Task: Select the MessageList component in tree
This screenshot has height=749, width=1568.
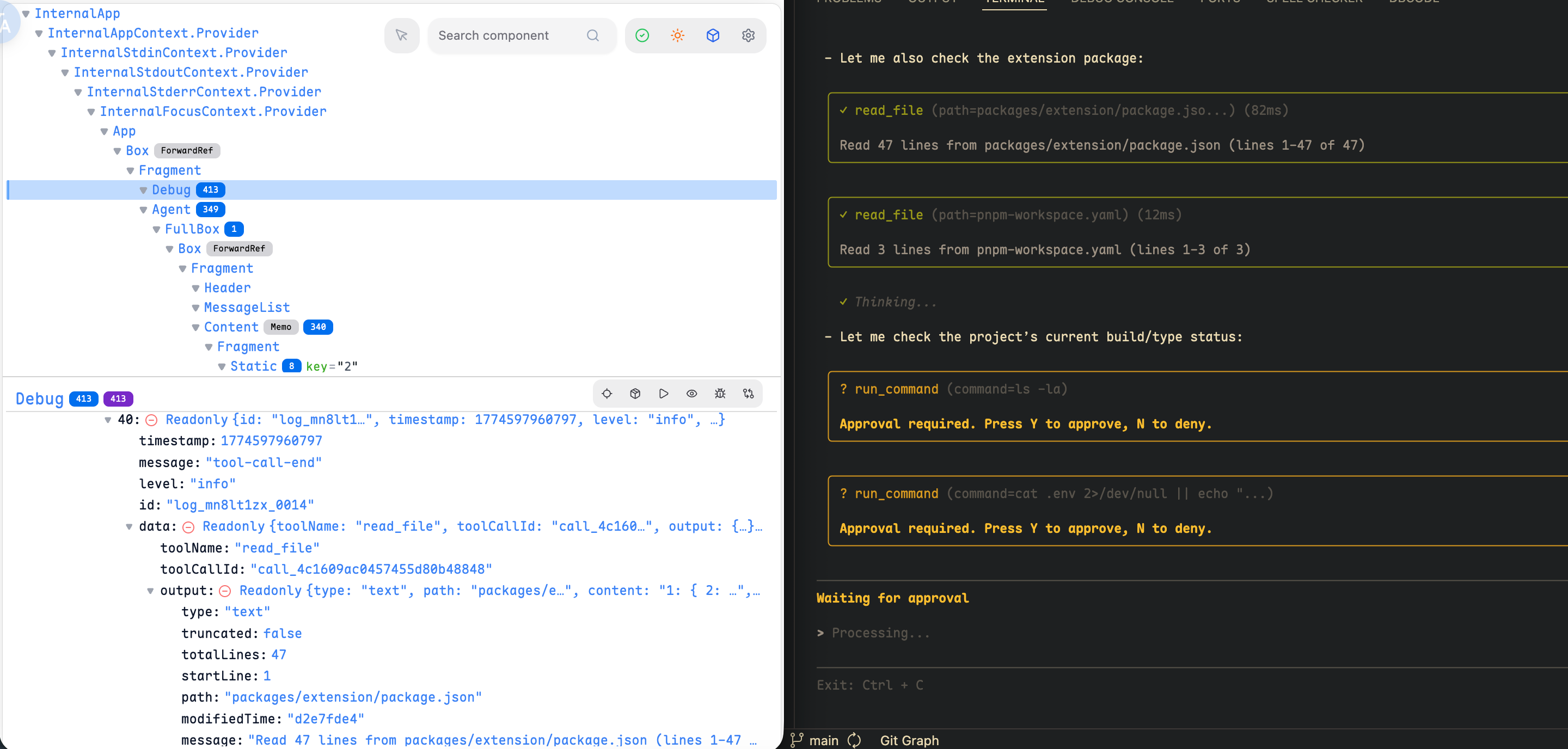Action: (247, 307)
